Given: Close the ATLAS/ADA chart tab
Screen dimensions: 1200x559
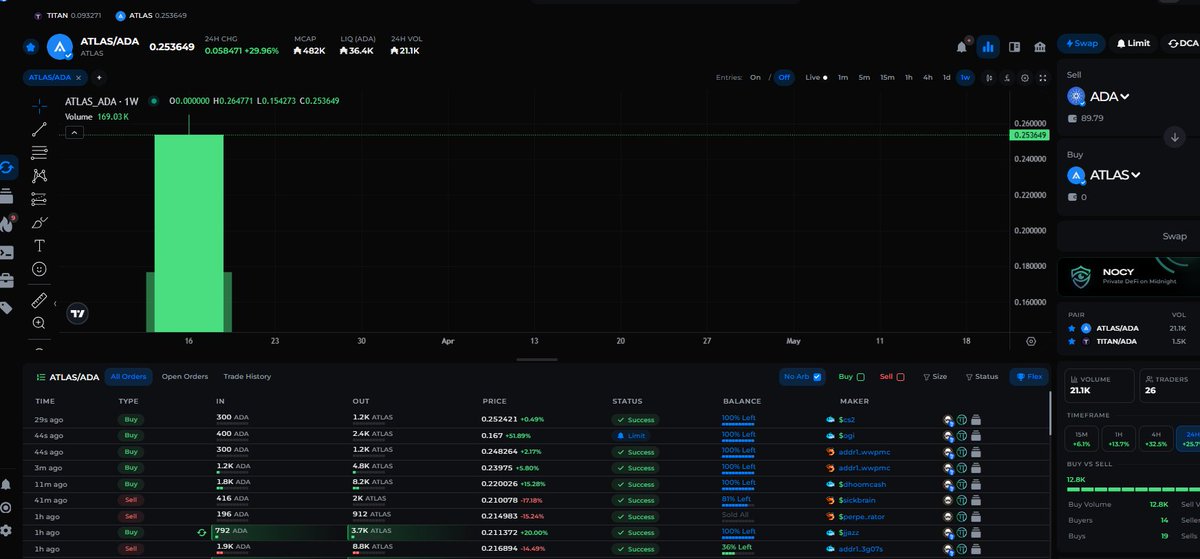Looking at the screenshot, I should pyautogui.click(x=79, y=77).
